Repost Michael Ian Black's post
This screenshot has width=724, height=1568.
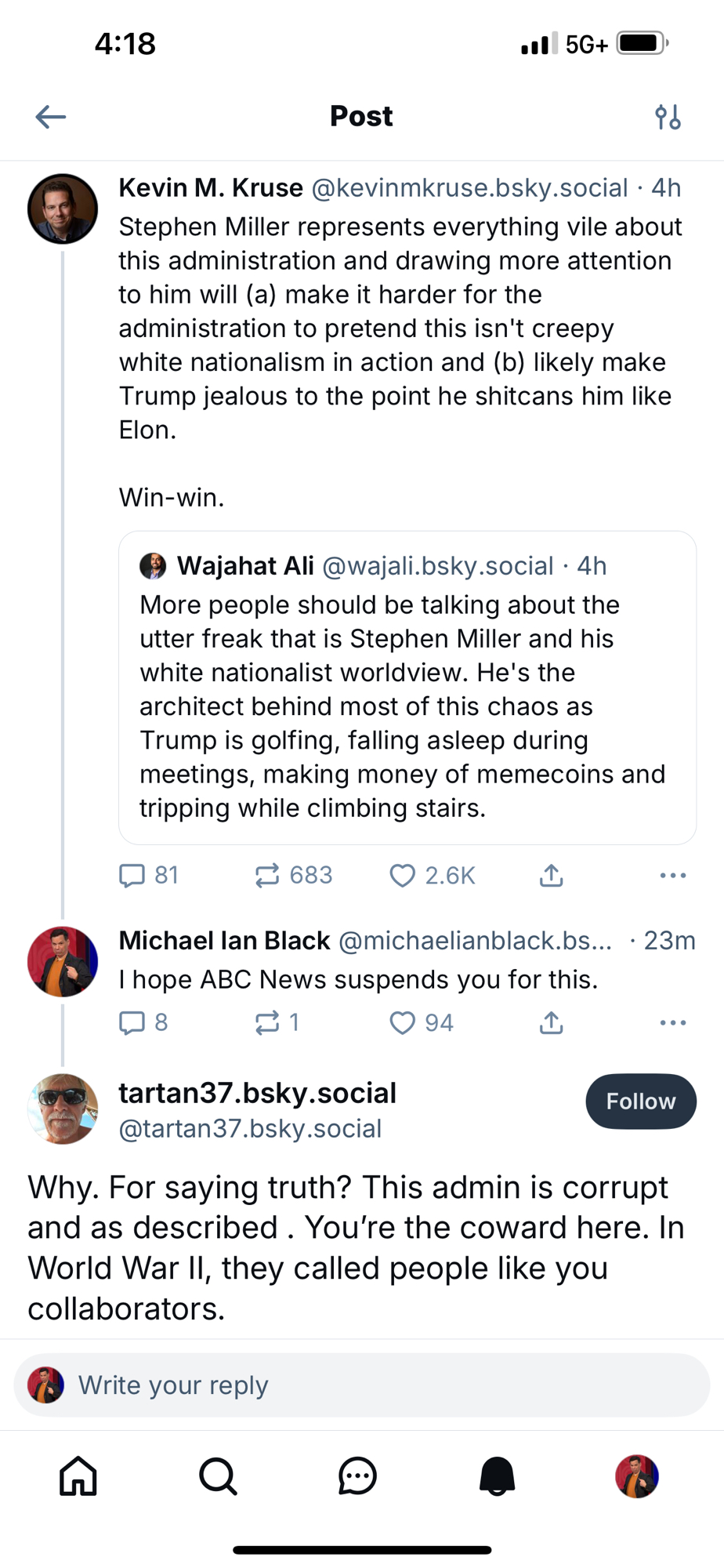(267, 1022)
